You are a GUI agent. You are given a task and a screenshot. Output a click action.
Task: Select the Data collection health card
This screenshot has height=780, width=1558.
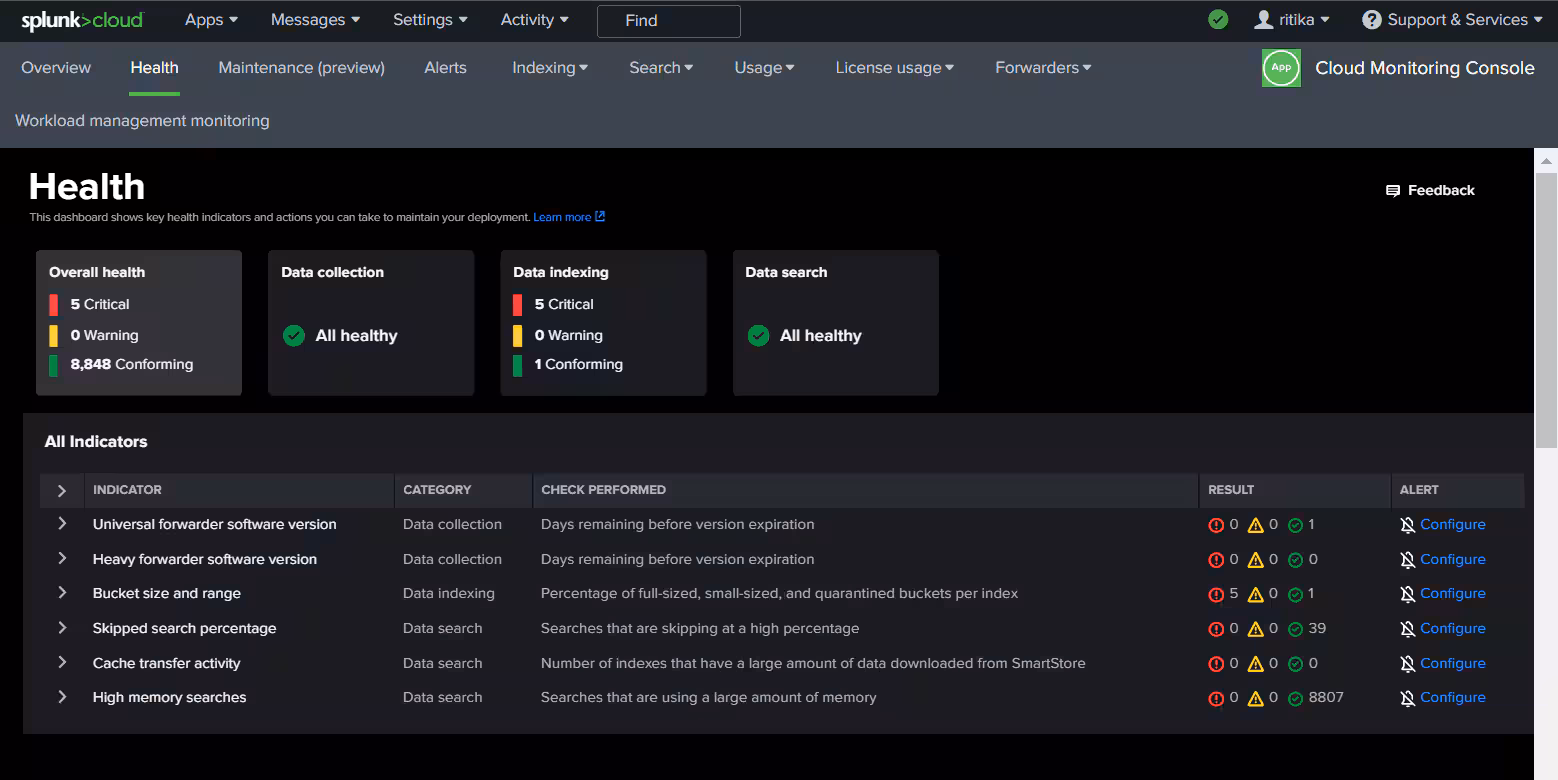coord(371,322)
